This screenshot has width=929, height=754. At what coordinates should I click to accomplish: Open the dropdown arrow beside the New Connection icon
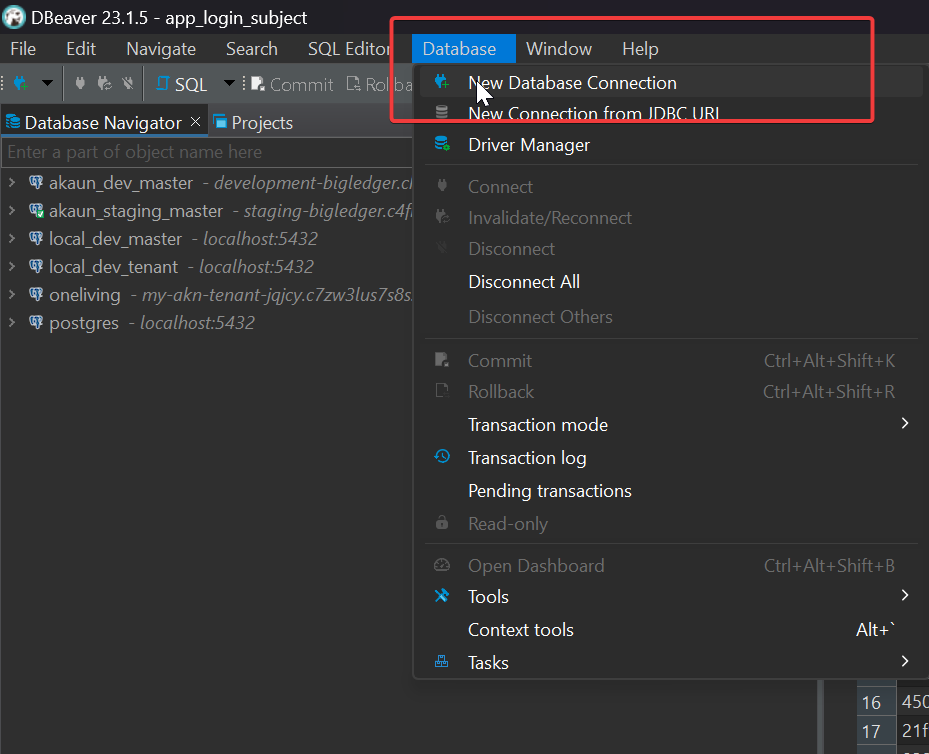click(46, 84)
